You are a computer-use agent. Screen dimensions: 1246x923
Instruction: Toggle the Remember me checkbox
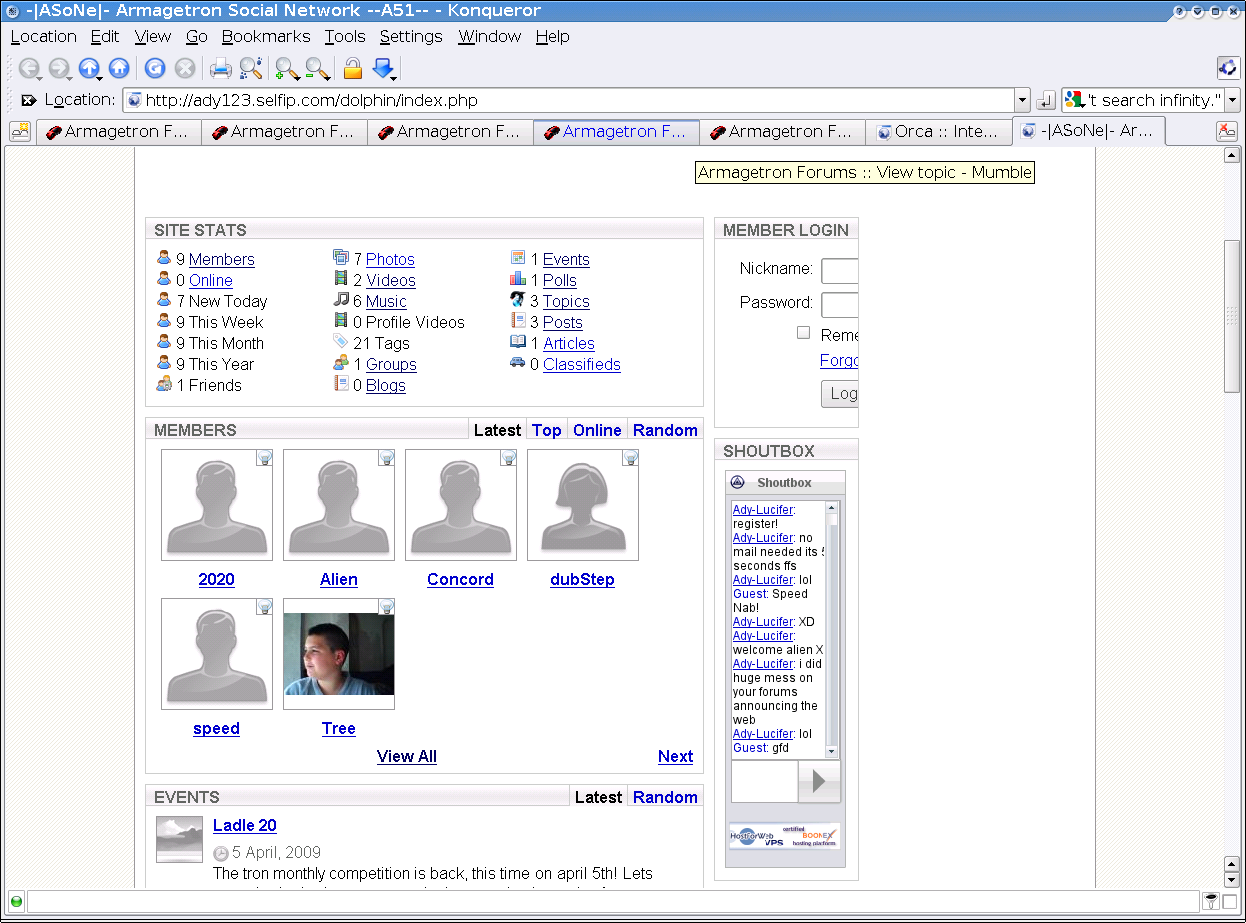(803, 333)
